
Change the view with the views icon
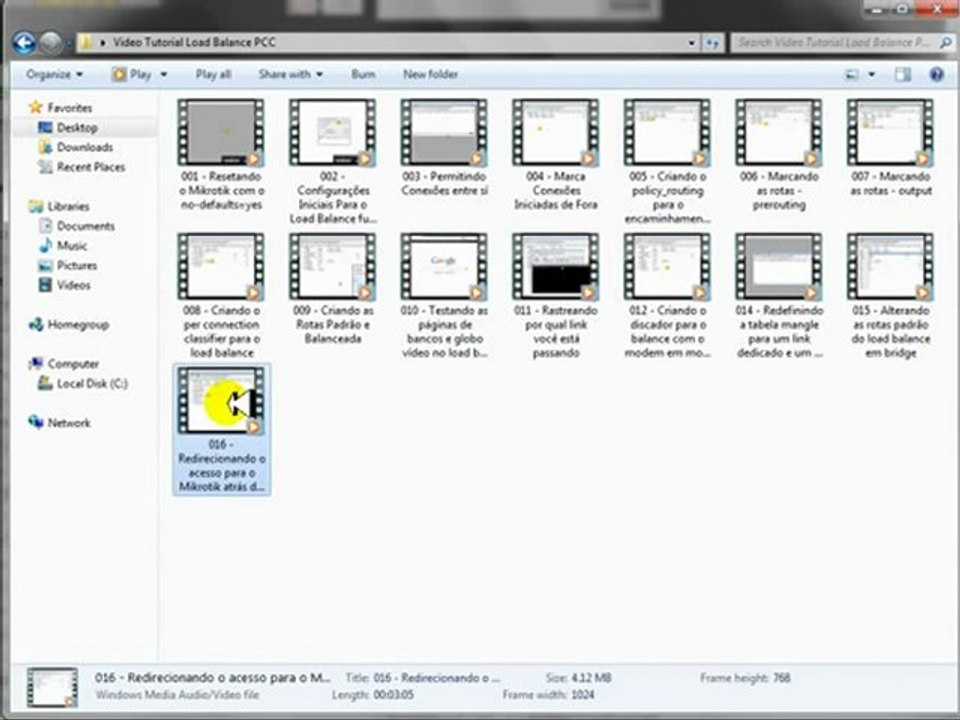[x=852, y=75]
